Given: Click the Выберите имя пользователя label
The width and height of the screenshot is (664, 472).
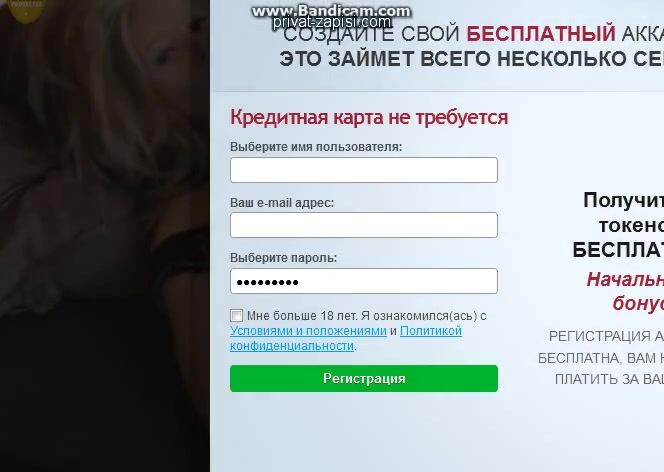Looking at the screenshot, I should click(316, 147).
